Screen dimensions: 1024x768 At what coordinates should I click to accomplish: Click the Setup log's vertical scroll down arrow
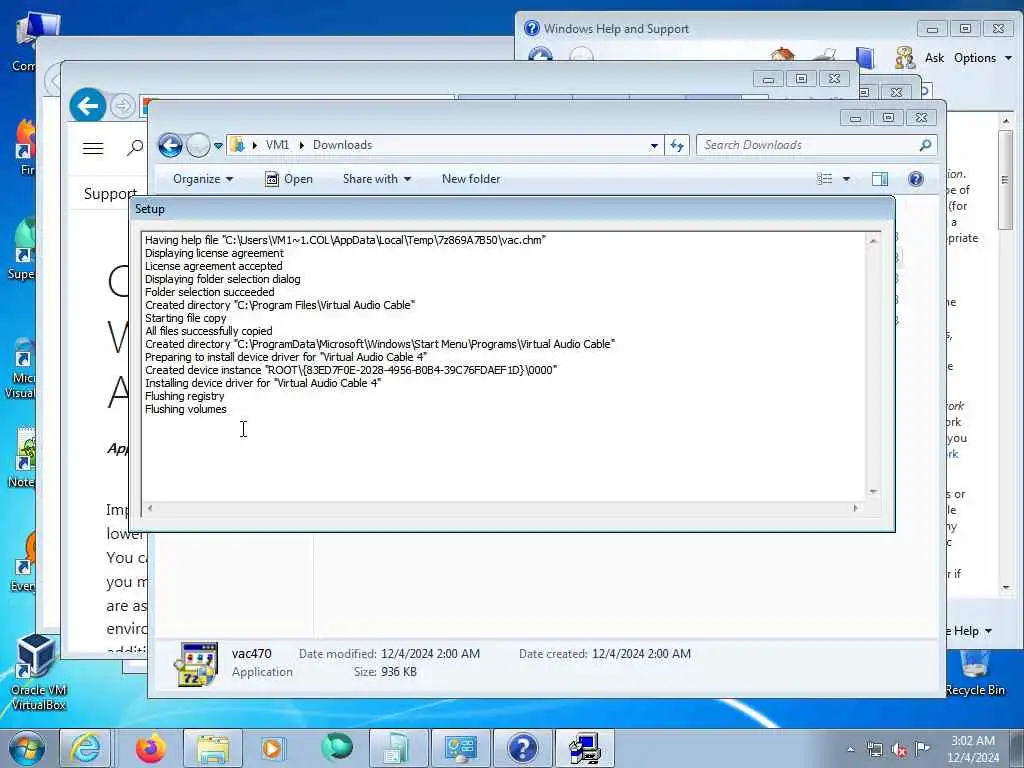coord(873,492)
